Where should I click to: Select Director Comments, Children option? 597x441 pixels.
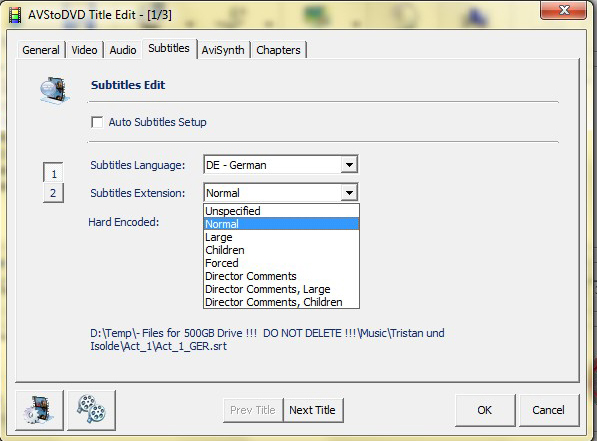tap(281, 302)
